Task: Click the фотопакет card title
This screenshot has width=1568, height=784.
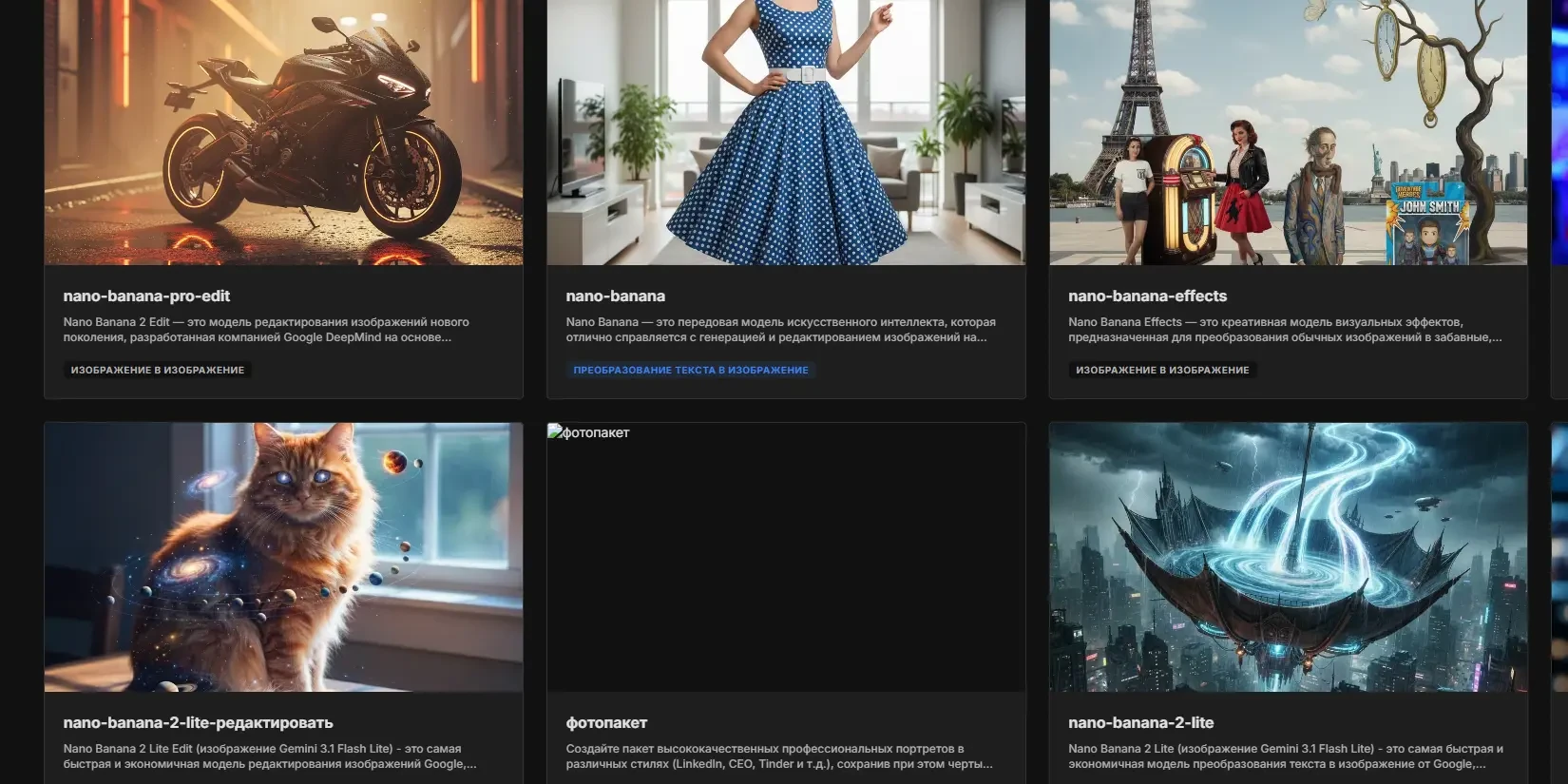Action: 606,723
